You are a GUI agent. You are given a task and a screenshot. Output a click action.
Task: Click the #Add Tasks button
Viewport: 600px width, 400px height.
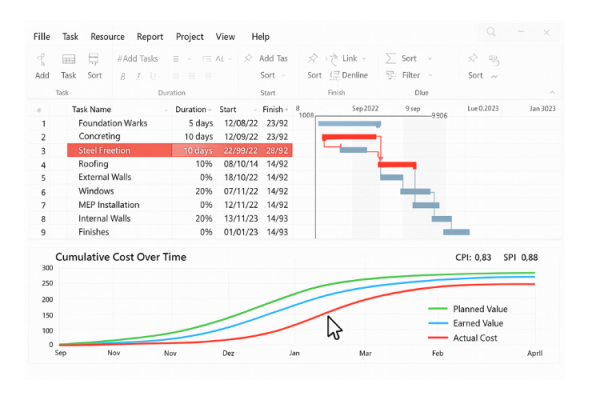[138, 59]
